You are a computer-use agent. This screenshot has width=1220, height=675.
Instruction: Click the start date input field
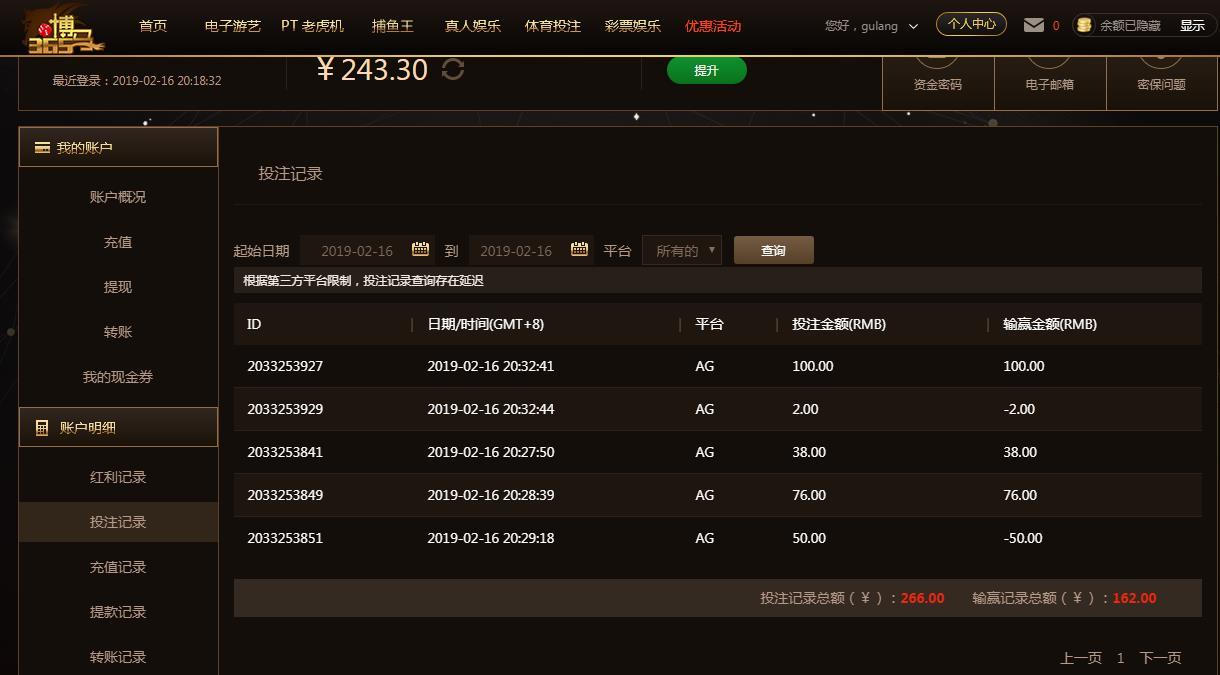click(357, 251)
